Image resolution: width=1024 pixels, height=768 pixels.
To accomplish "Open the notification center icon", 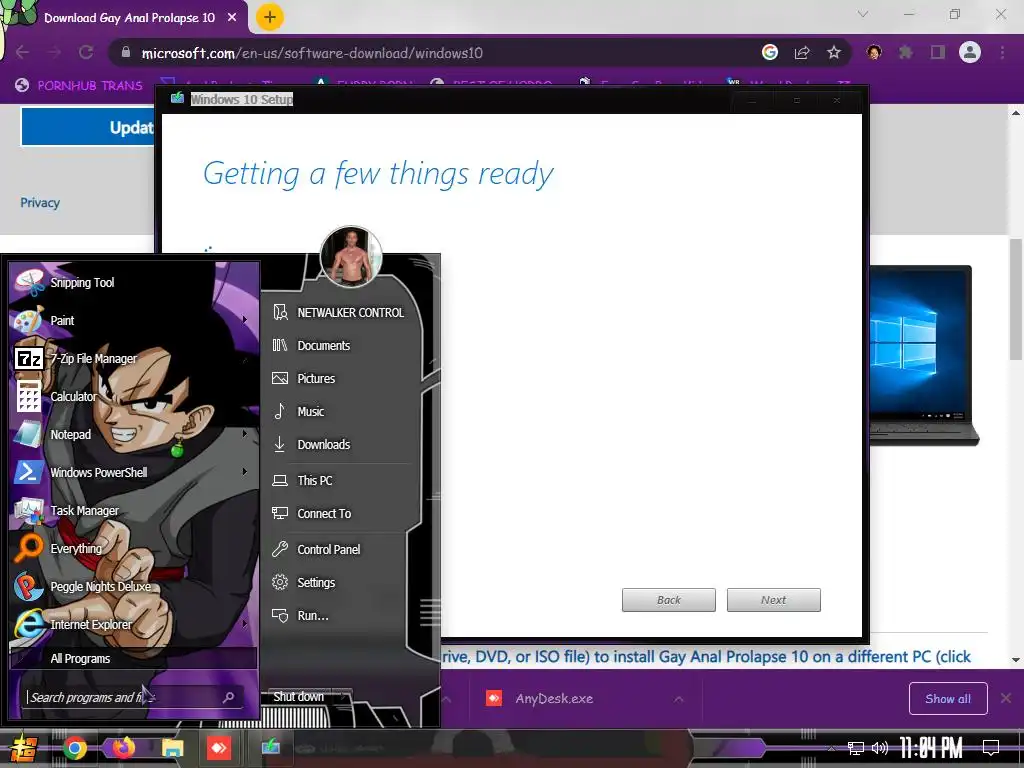I will (991, 748).
